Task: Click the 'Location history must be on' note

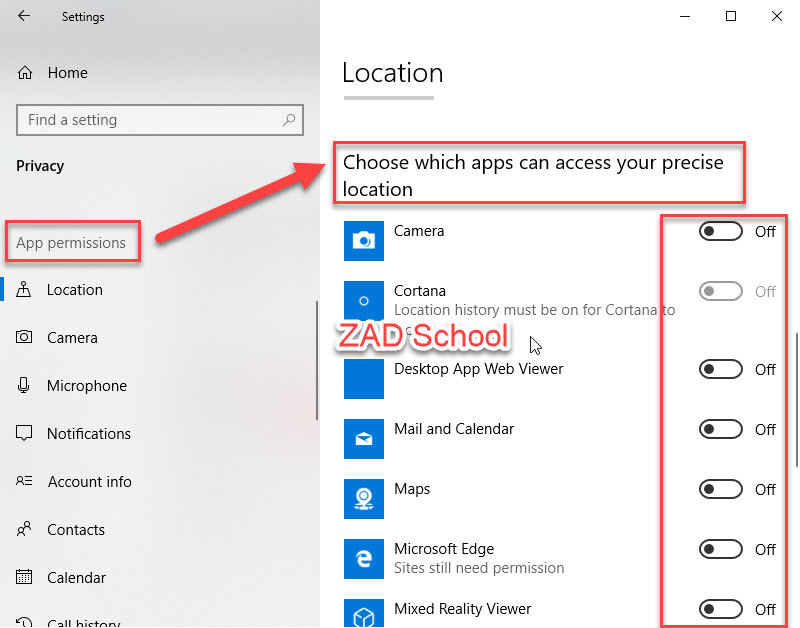Action: coord(535,310)
